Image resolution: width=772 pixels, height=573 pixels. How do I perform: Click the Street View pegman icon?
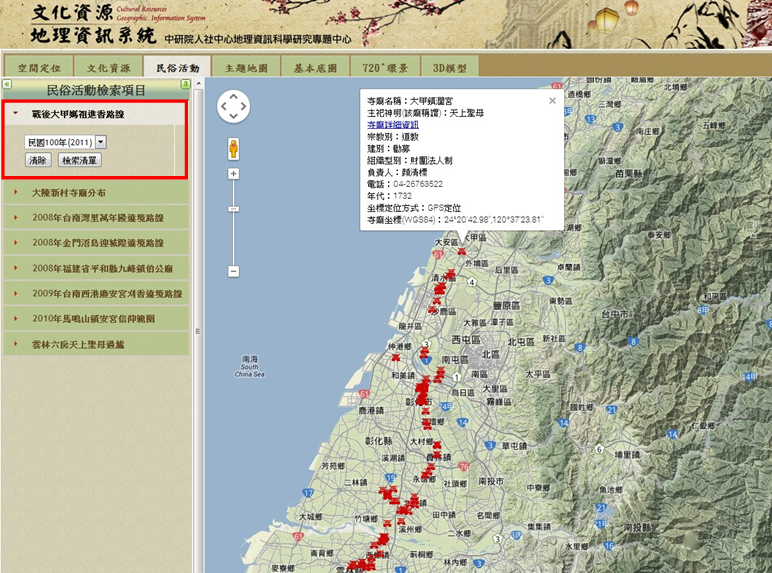pyautogui.click(x=234, y=149)
